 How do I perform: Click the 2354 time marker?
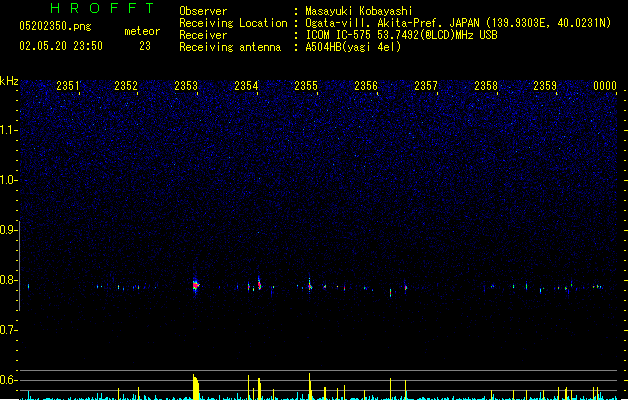[x=246, y=86]
